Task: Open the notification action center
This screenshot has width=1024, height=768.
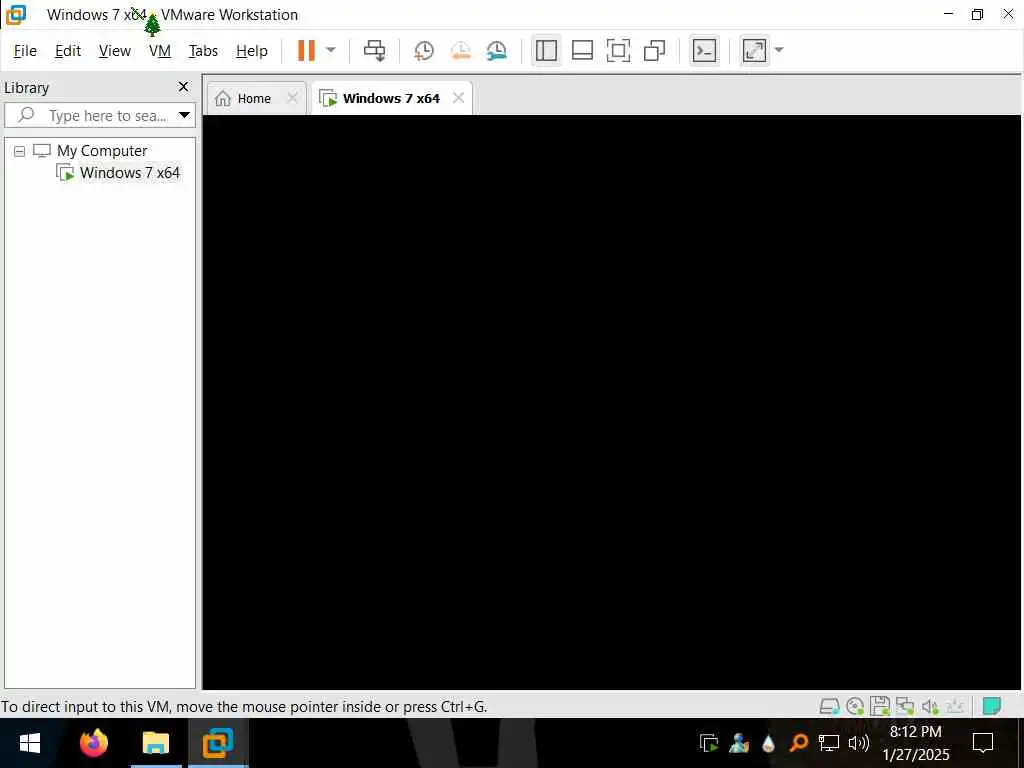Action: [x=983, y=743]
